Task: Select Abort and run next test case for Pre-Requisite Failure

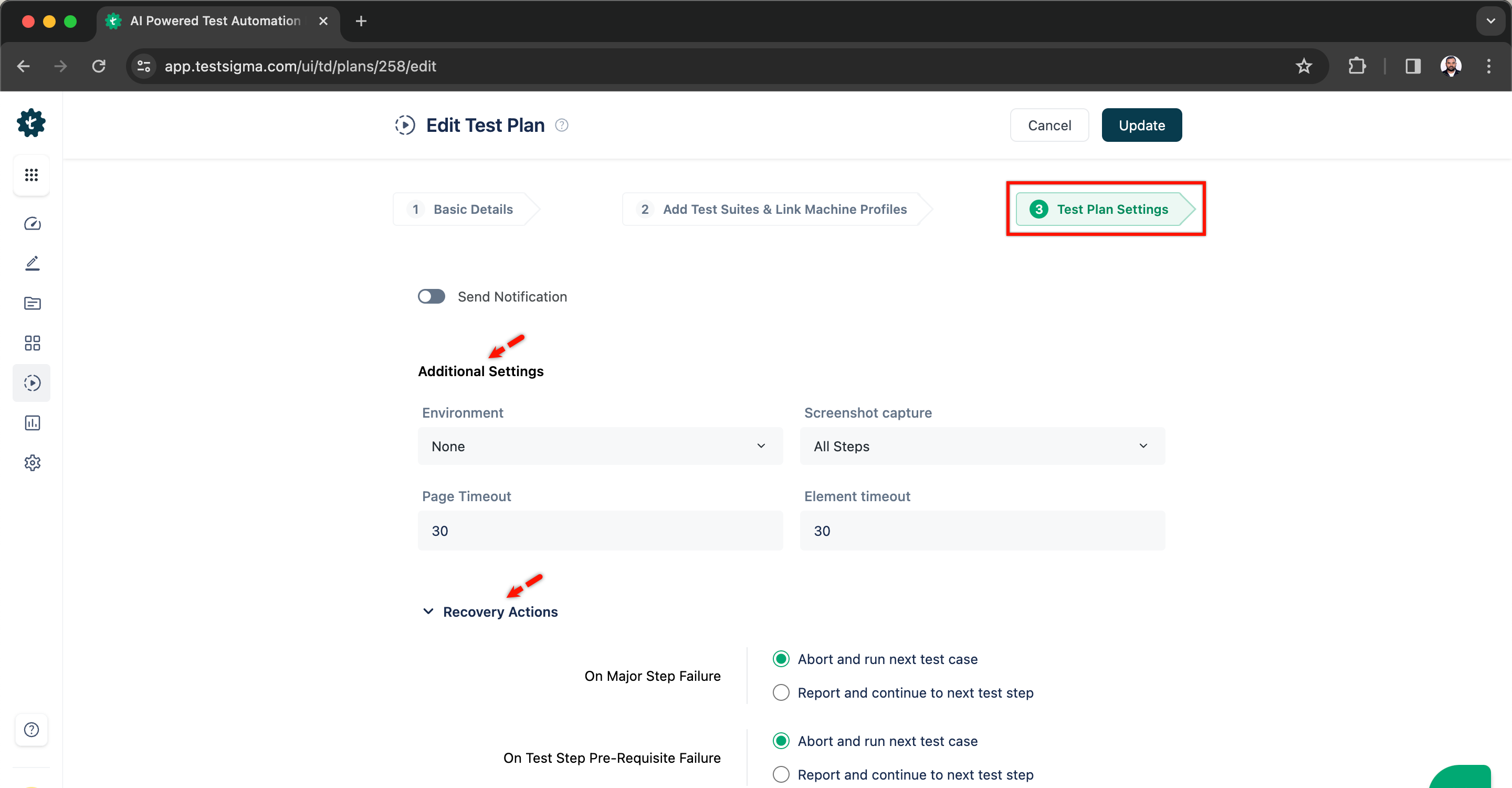Action: (x=781, y=741)
